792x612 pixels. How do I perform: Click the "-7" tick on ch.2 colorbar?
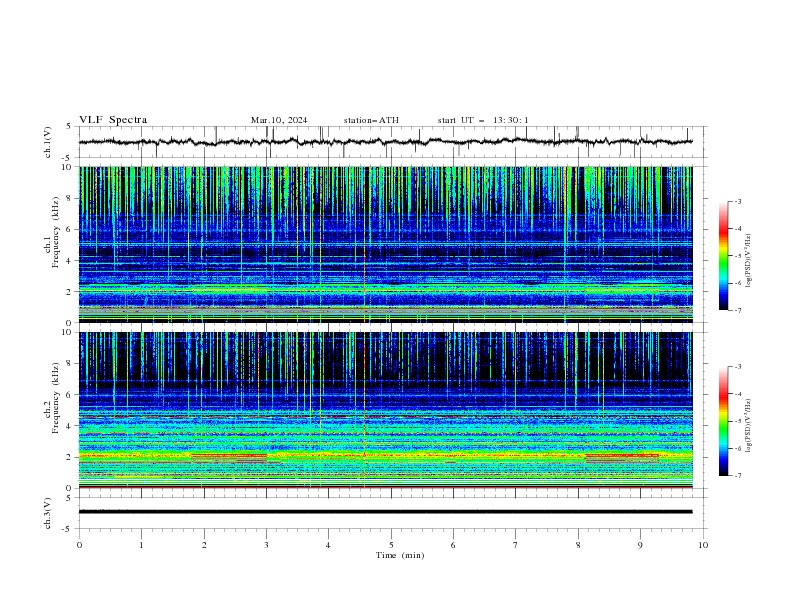738,475
